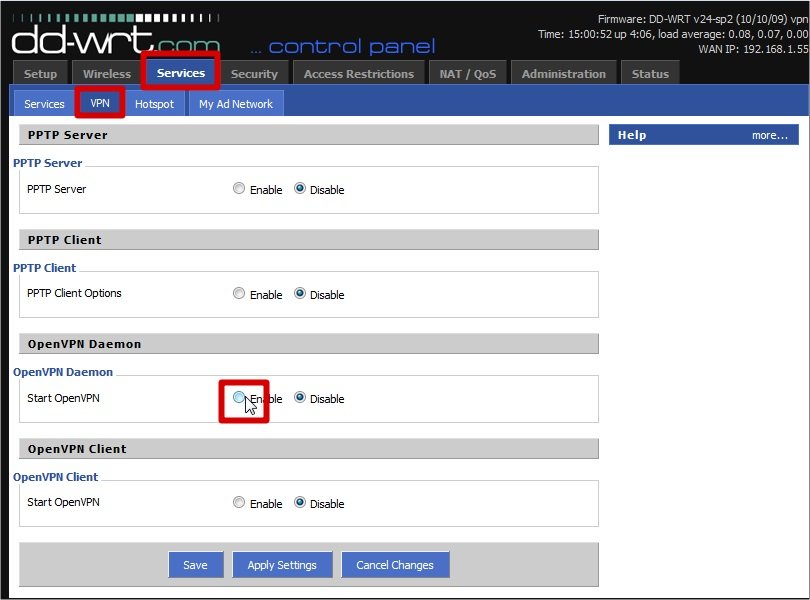Go to Access Restrictions tab
810x600 pixels.
358,74
